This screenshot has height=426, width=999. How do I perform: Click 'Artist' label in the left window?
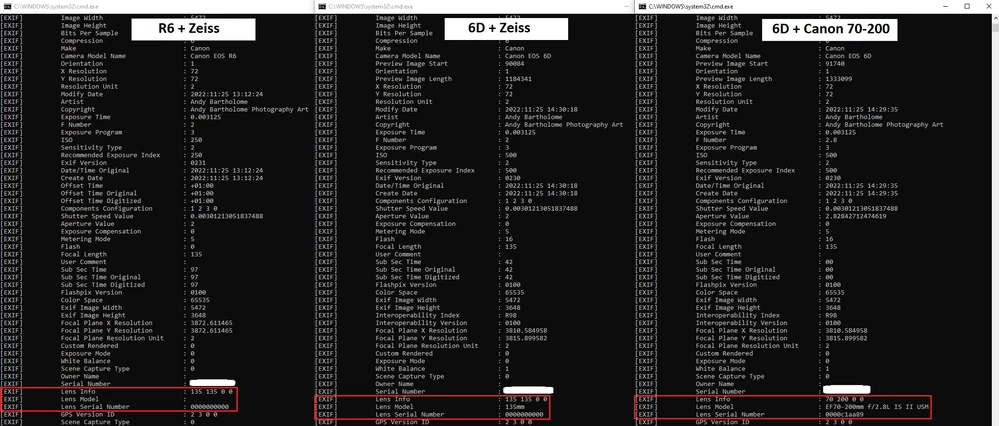coord(72,102)
